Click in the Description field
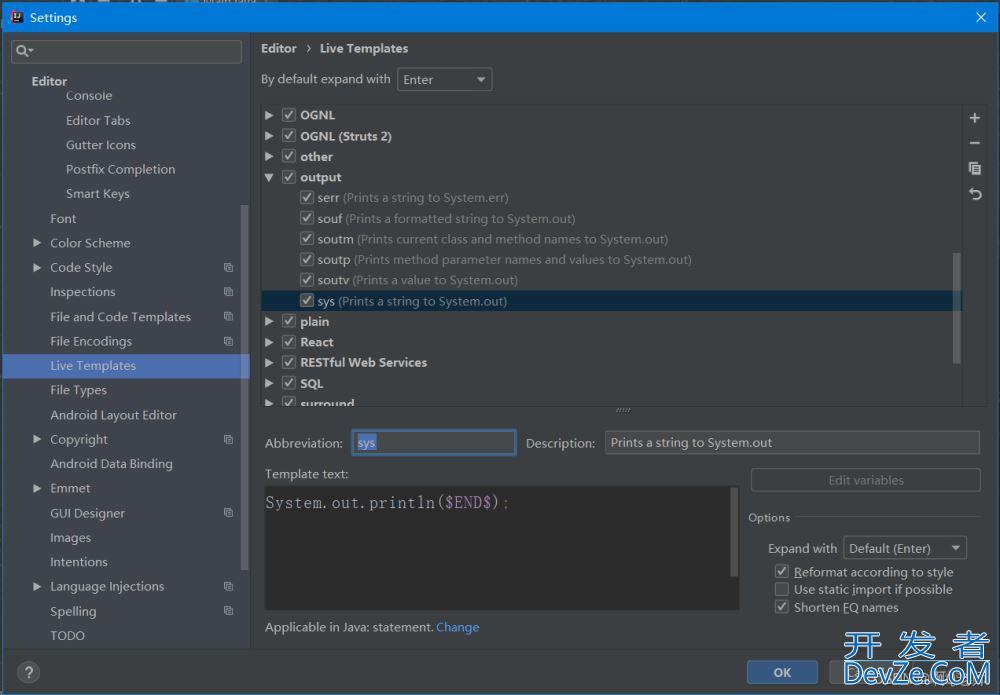 point(792,443)
